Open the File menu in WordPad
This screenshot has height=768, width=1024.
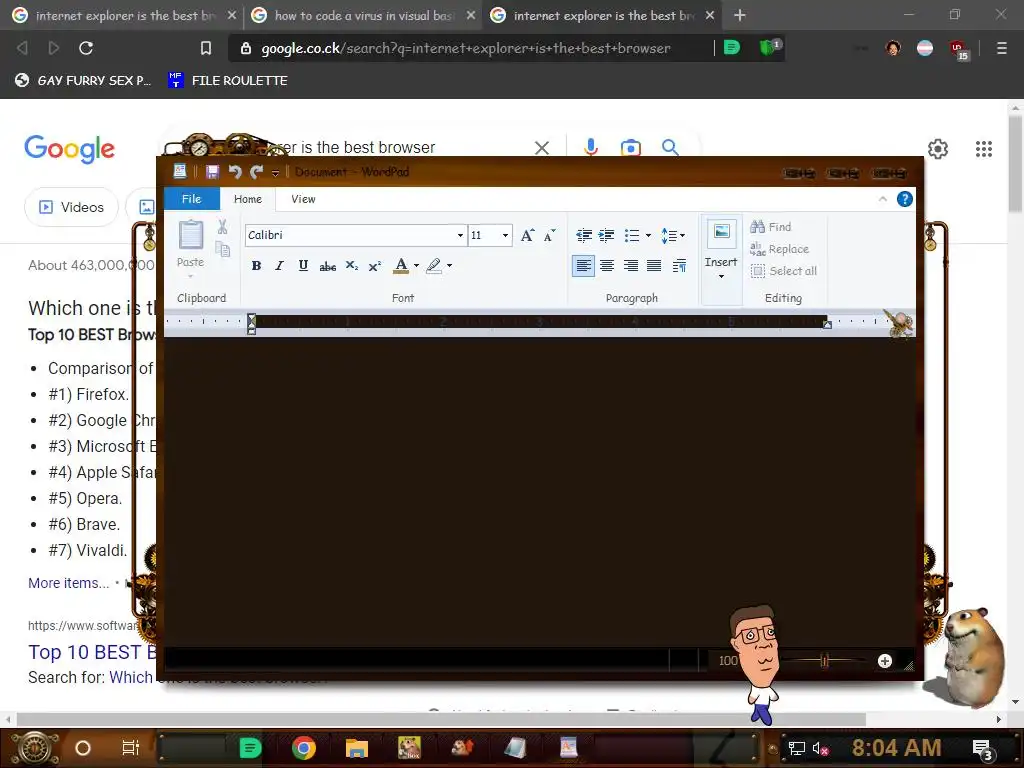pos(191,199)
